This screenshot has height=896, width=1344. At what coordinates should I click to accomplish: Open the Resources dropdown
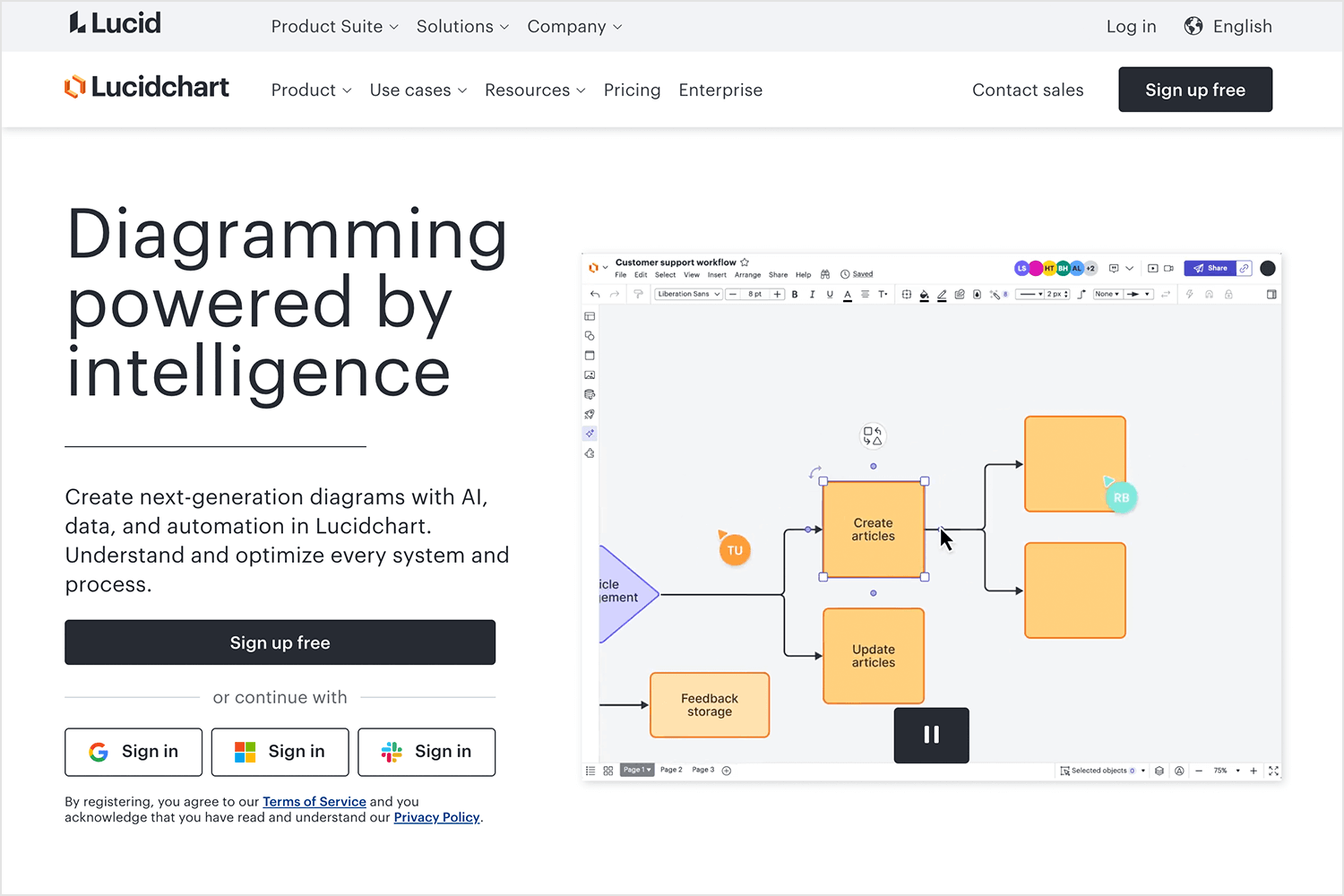coord(535,90)
